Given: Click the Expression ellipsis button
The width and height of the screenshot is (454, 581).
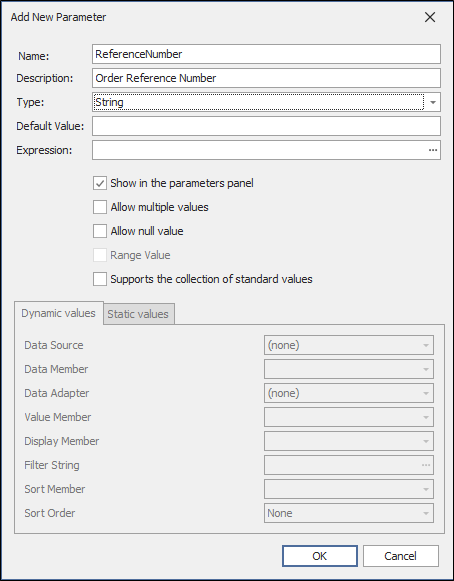Looking at the screenshot, I should click(433, 150).
